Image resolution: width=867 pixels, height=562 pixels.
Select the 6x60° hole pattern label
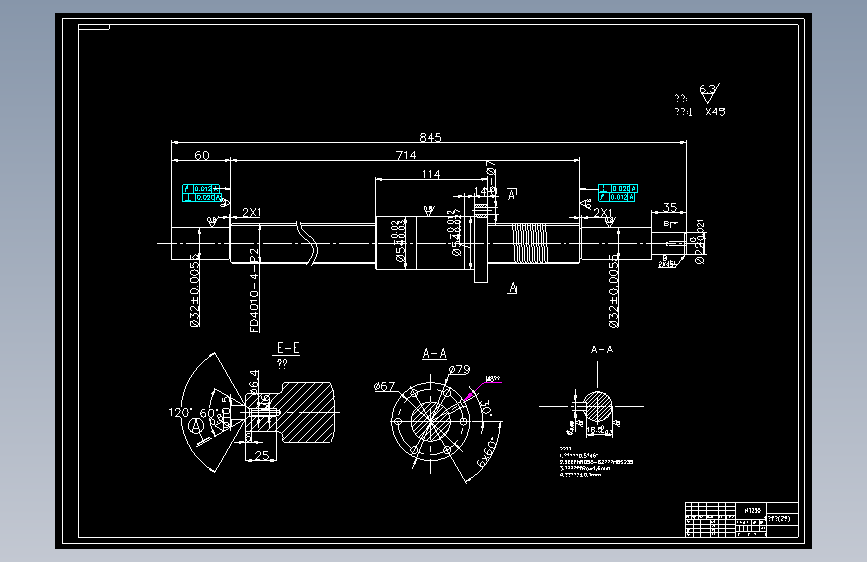pos(489,452)
